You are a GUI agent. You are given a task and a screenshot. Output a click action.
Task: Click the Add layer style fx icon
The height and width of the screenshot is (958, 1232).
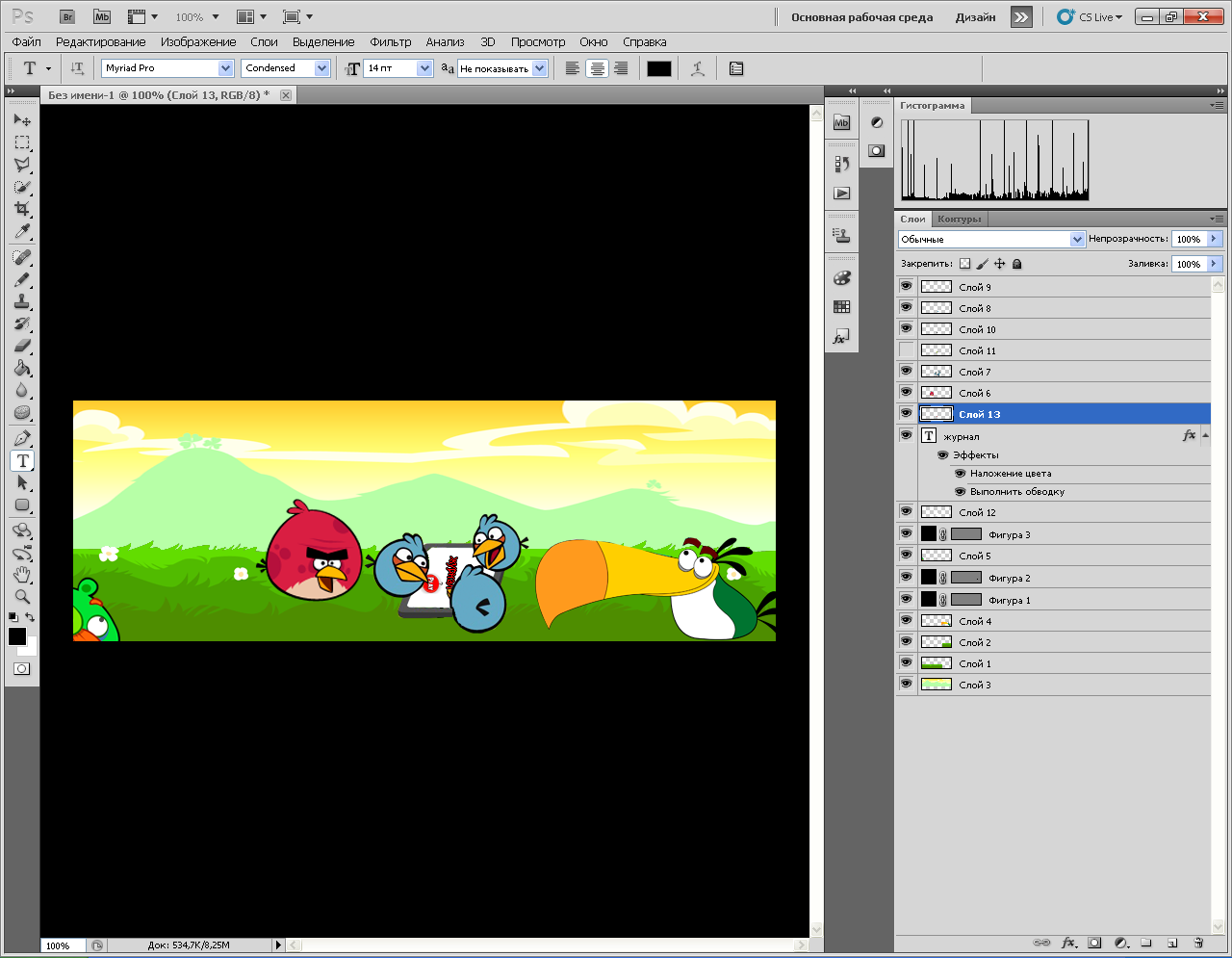[1068, 943]
